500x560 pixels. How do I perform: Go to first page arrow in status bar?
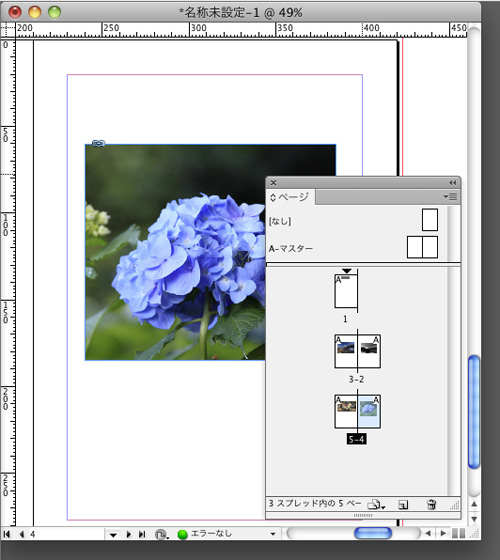[x=6, y=534]
